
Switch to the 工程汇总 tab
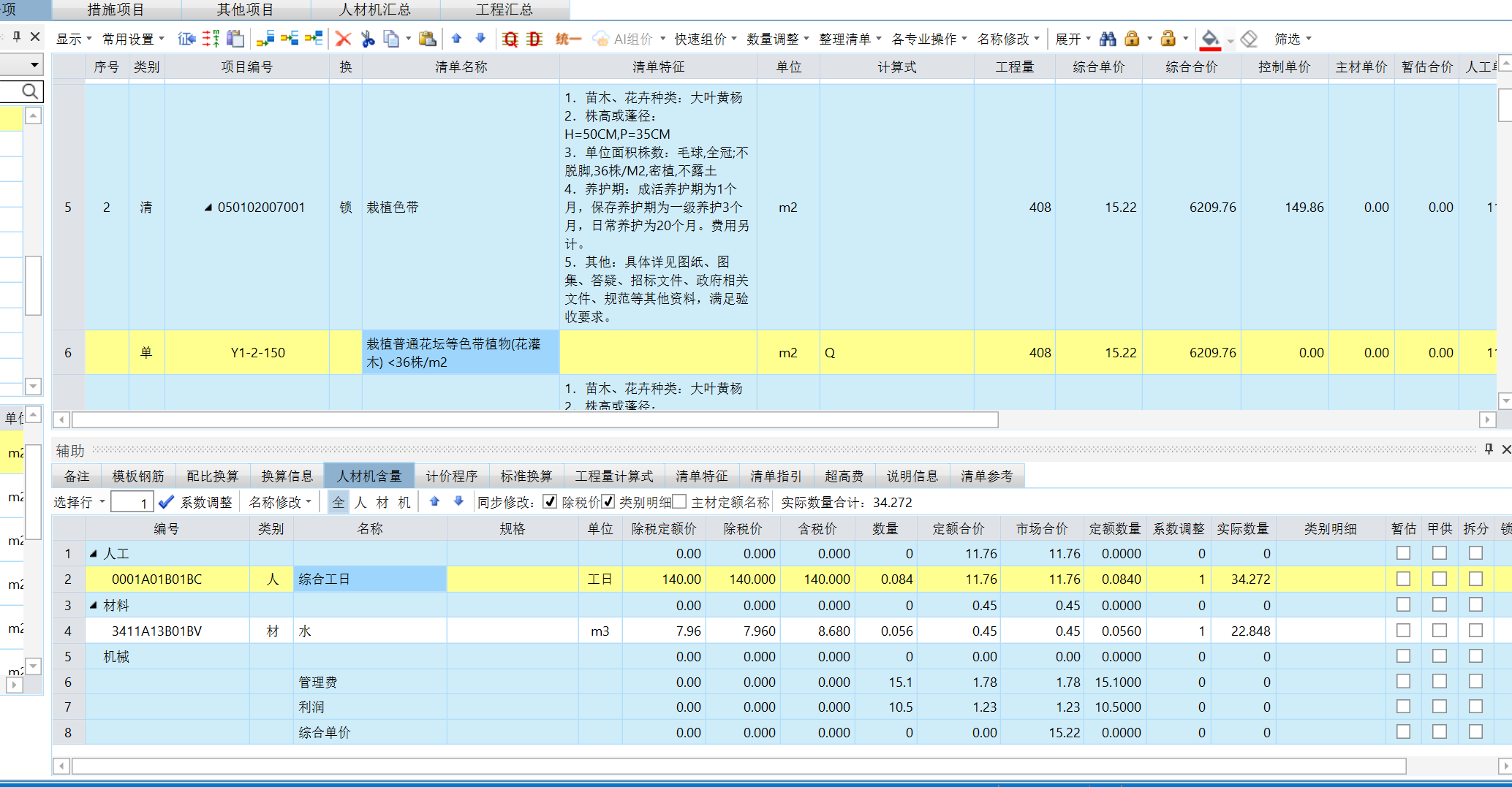504,10
